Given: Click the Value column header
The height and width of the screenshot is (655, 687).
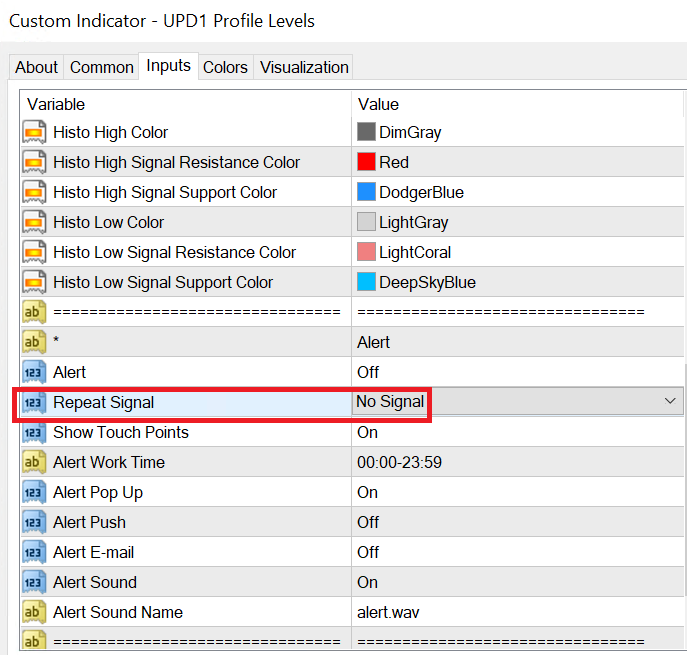Looking at the screenshot, I should (378, 104).
